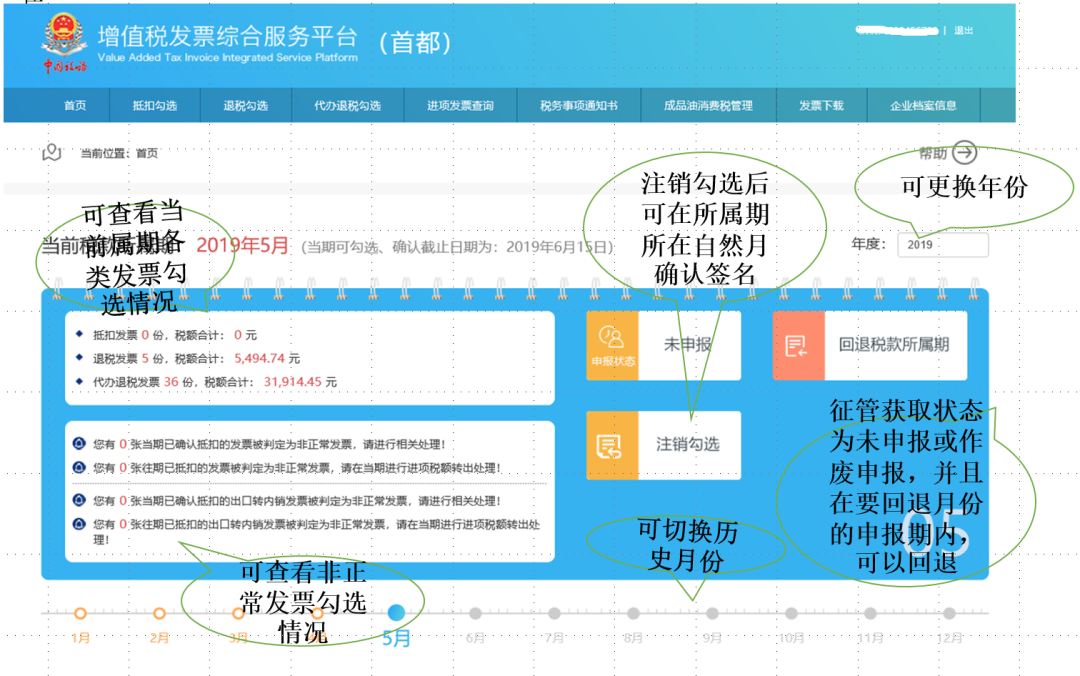The image size is (1080, 676).
Task: Select 11月 on the month timeline
Action: pyautogui.click(x=871, y=613)
